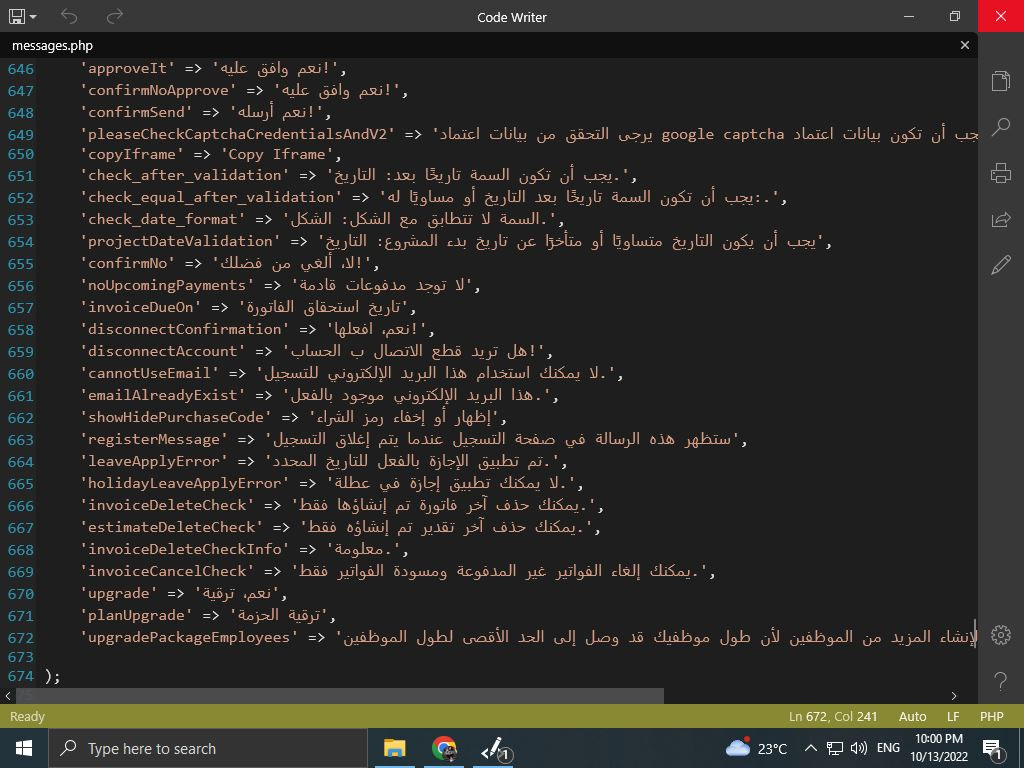Click line number 674 in gutter
This screenshot has width=1024, height=768.
pyautogui.click(x=21, y=676)
